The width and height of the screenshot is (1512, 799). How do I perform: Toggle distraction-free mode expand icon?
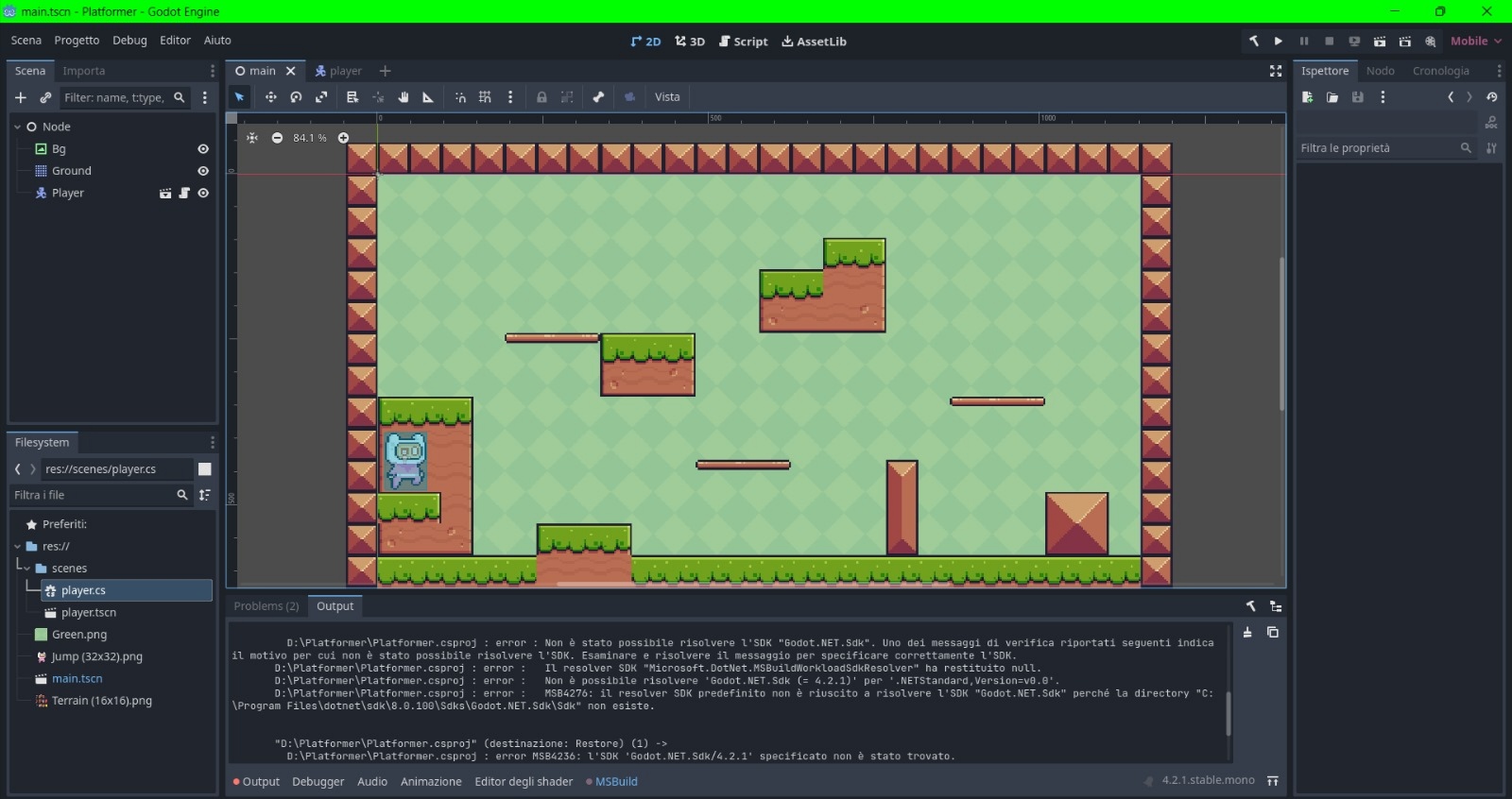(1276, 71)
